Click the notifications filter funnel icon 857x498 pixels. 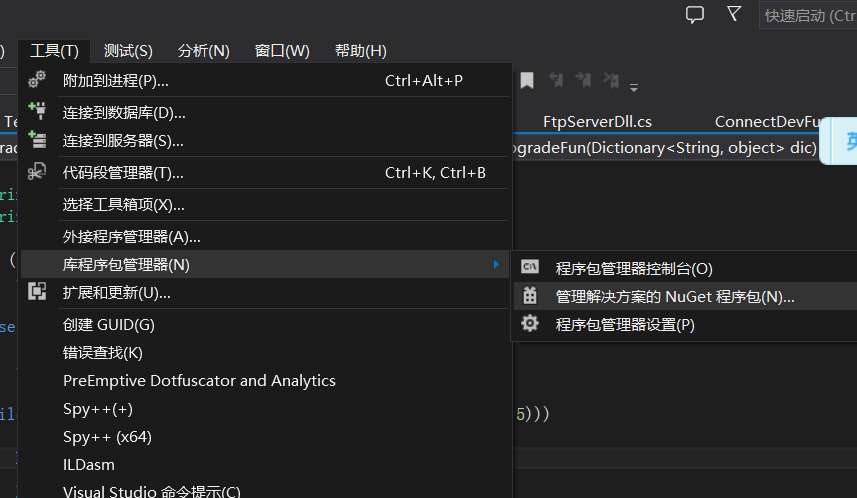[734, 14]
